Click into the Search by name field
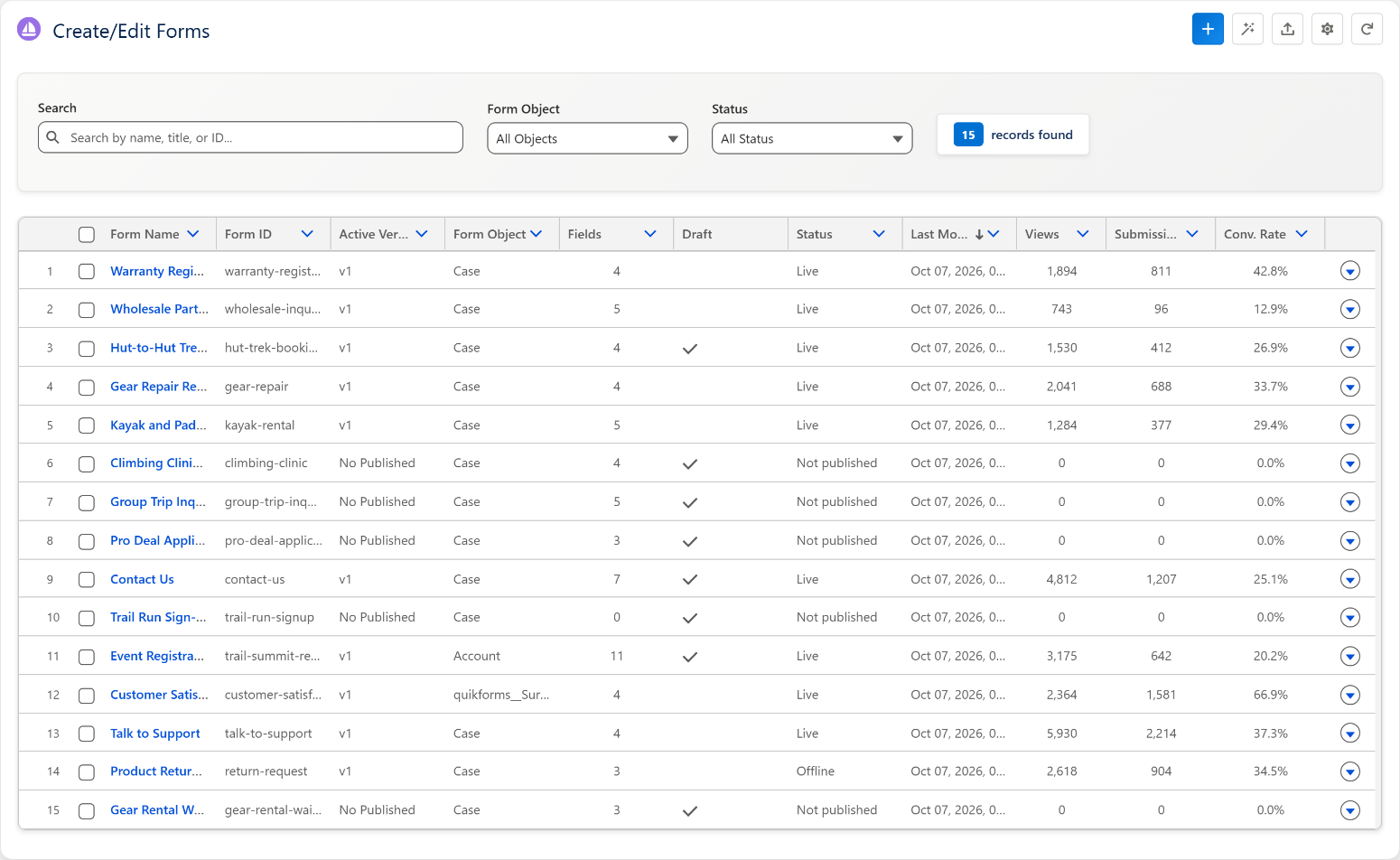1400x860 pixels. (250, 137)
